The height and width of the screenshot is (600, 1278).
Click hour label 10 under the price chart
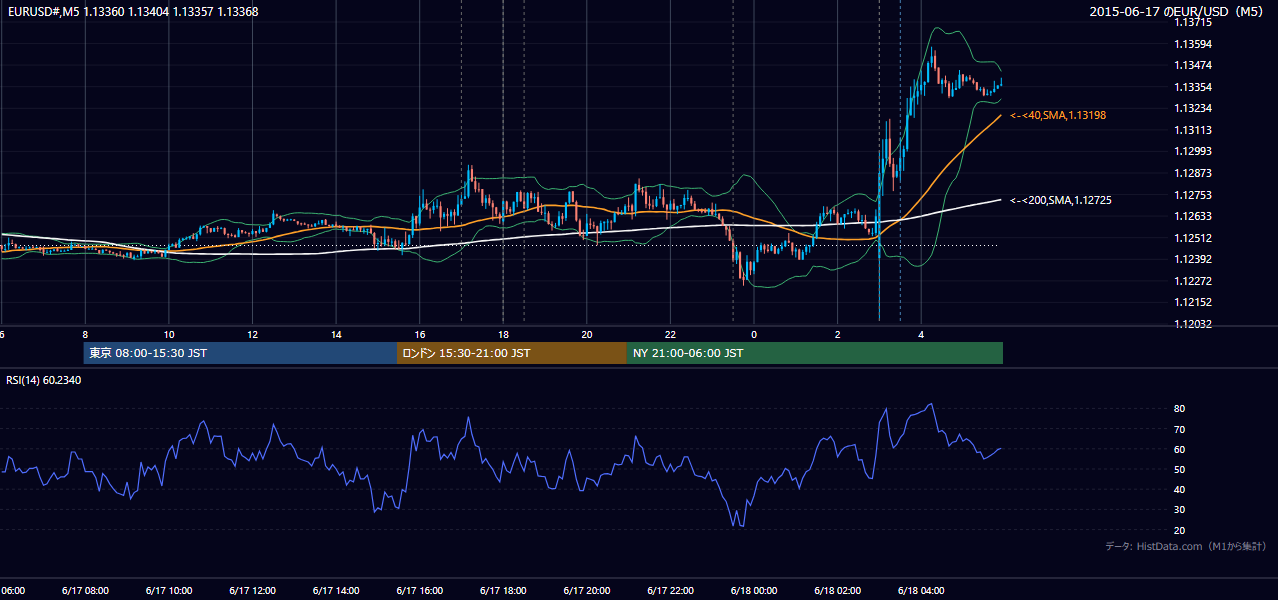point(169,335)
